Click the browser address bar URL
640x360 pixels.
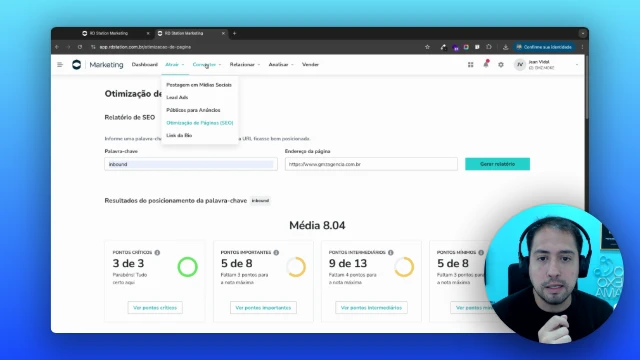[x=145, y=47]
